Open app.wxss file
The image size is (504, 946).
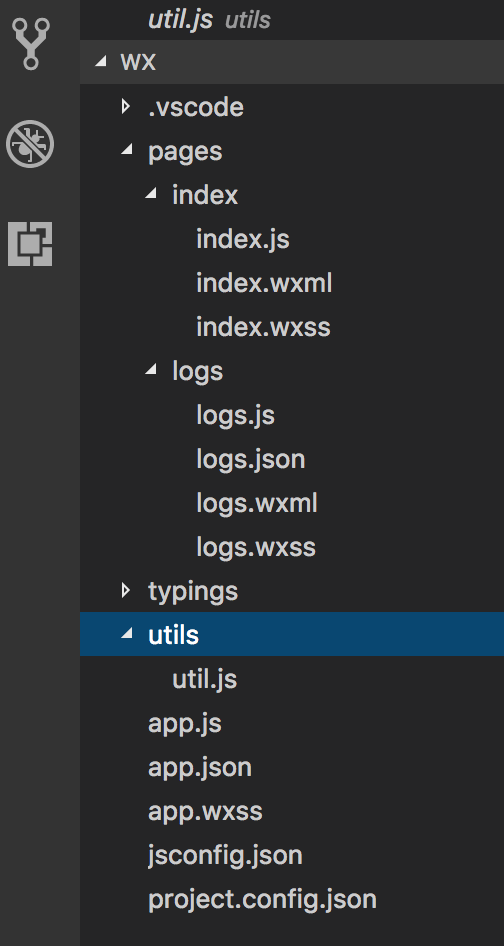205,812
